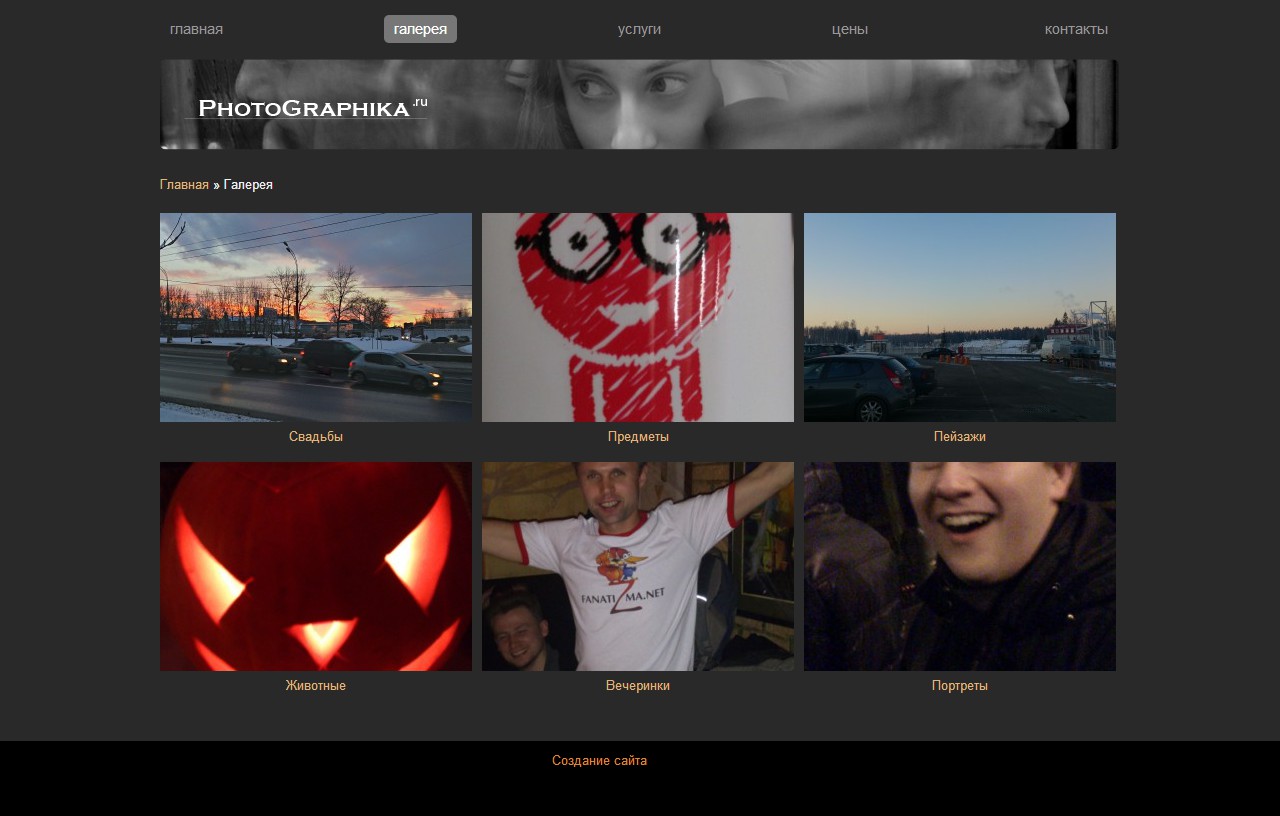Navigate to контакты in top menu
The width and height of the screenshot is (1280, 816).
point(1076,29)
